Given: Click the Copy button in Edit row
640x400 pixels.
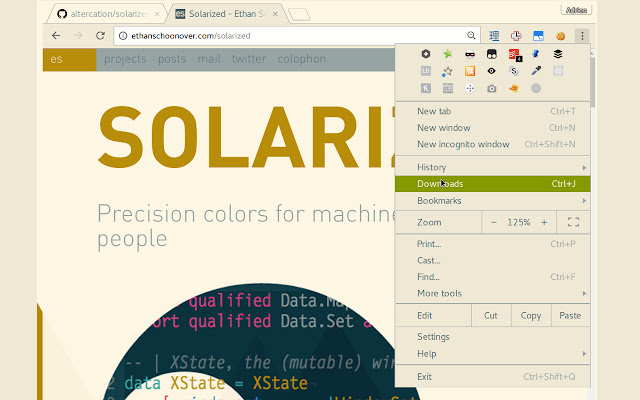Looking at the screenshot, I should click(531, 316).
